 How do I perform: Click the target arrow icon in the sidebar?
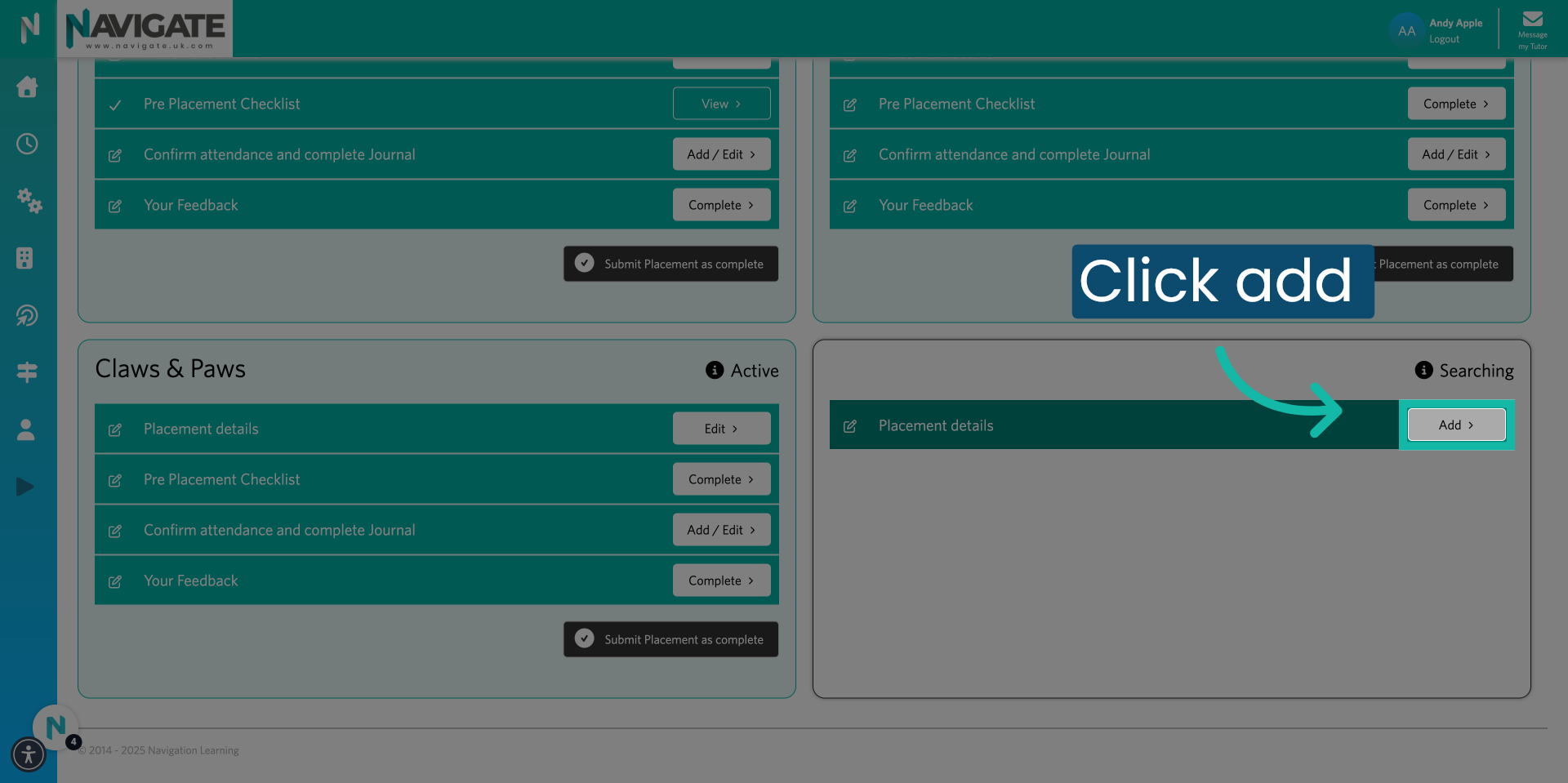[28, 315]
